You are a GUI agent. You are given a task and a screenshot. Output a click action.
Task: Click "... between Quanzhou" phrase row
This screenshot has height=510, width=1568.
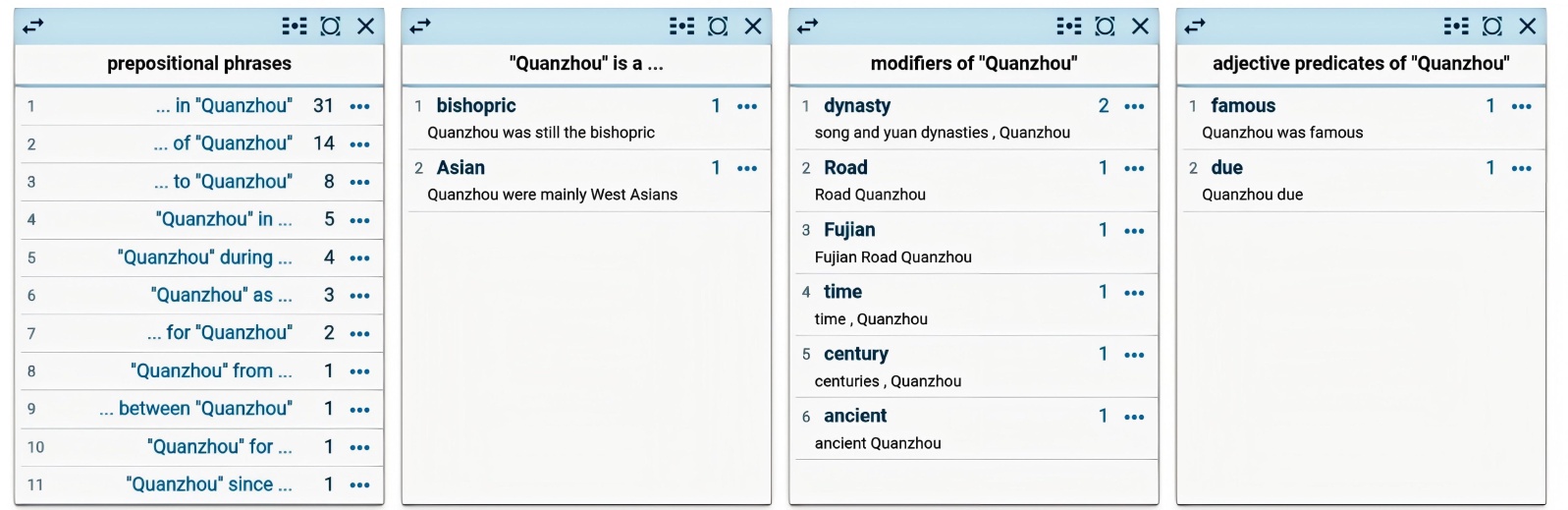pyautogui.click(x=196, y=409)
